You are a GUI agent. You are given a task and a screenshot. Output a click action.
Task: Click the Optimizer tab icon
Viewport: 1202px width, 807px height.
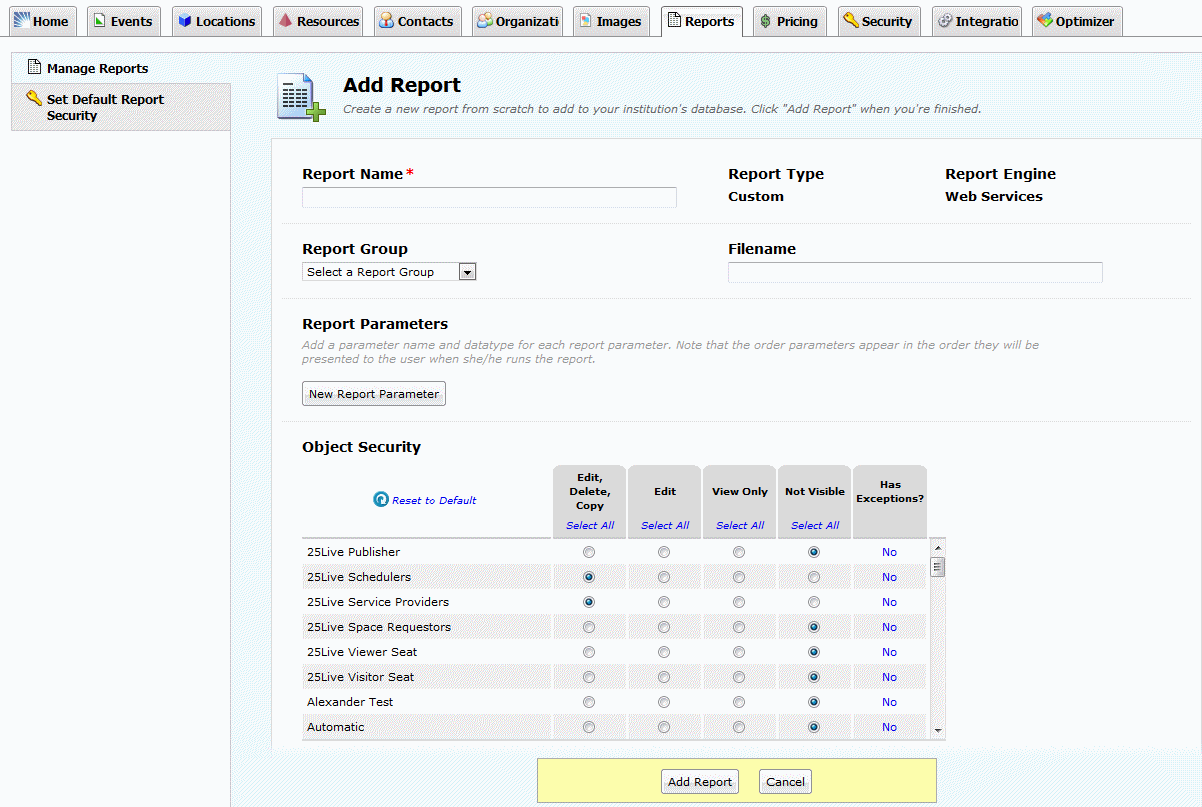pos(1044,21)
